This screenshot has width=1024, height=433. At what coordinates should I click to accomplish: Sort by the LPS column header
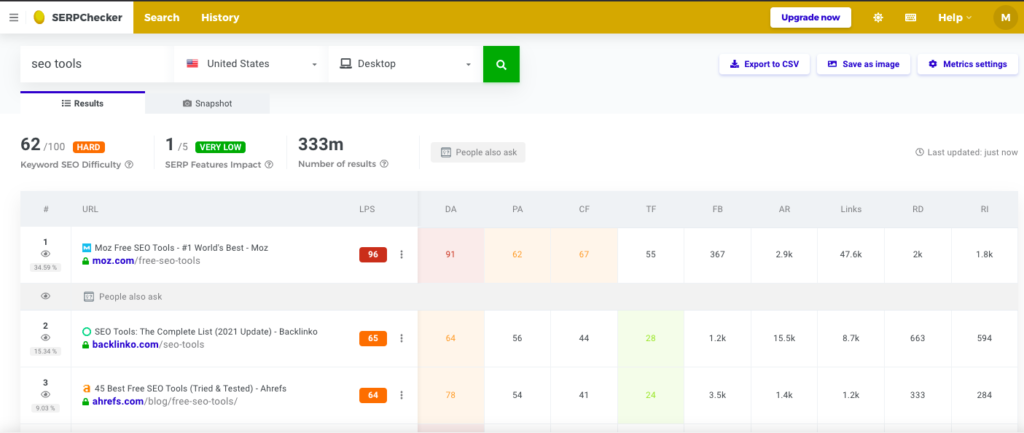[x=368, y=210]
